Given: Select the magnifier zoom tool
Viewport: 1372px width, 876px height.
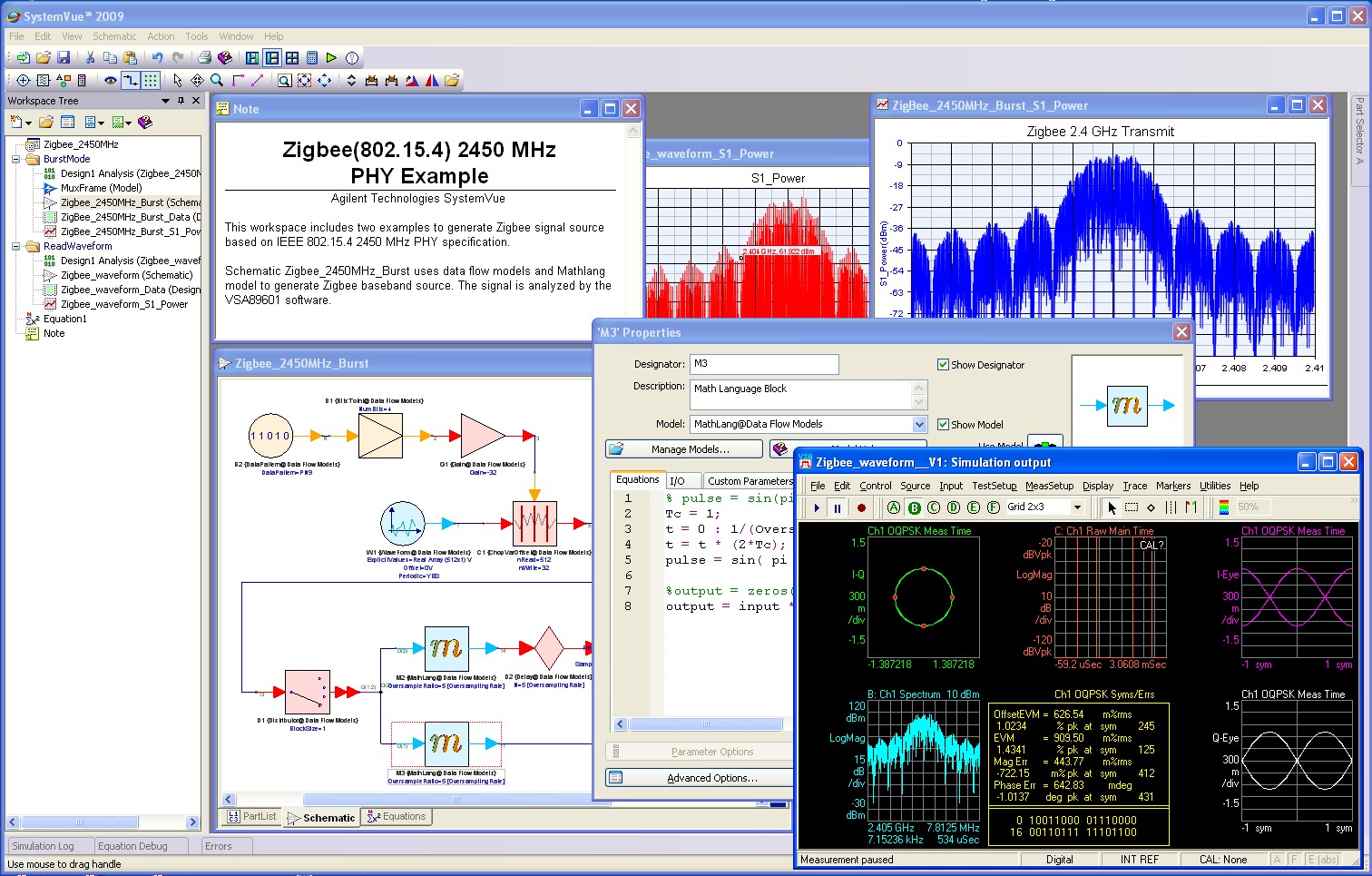Looking at the screenshot, I should tap(217, 81).
